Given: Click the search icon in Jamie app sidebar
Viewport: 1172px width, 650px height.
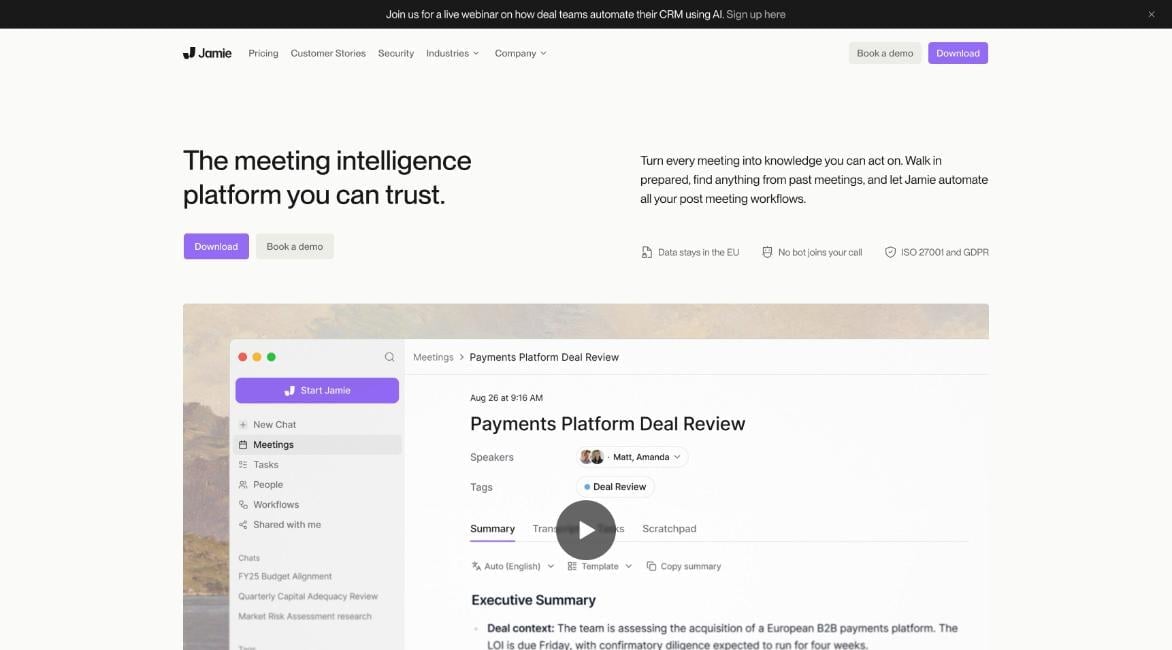Looking at the screenshot, I should point(389,357).
